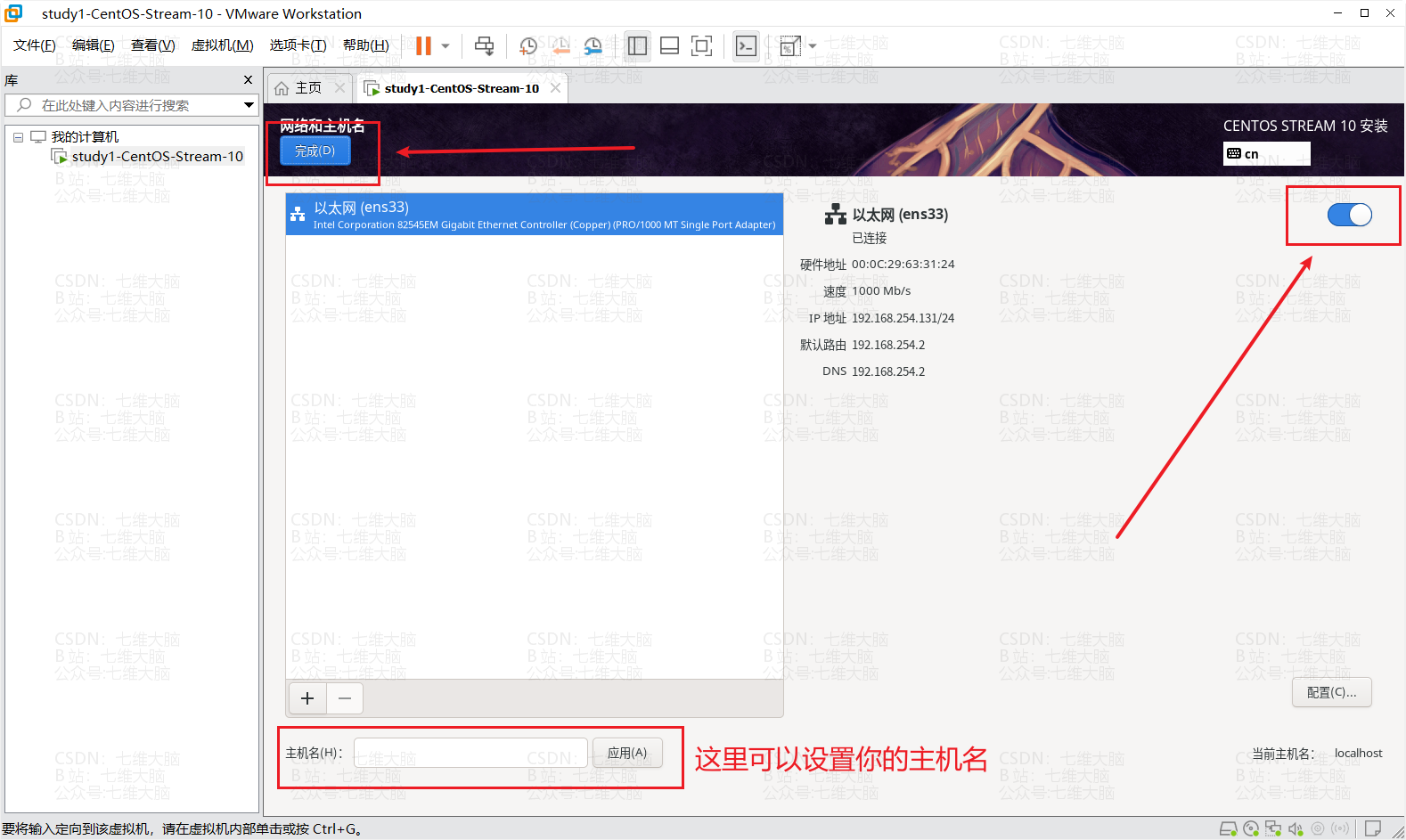Switch to the 主页 tab

308,88
